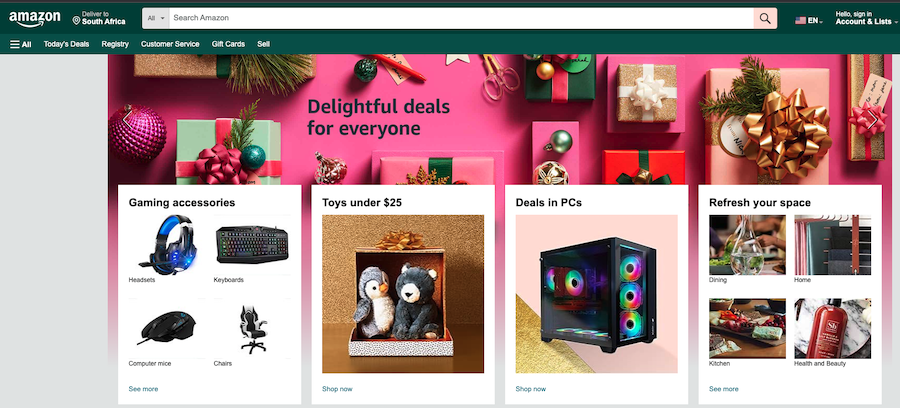Select the Headsets gaming image
Viewport: 900px width, 408px height.
tap(166, 245)
